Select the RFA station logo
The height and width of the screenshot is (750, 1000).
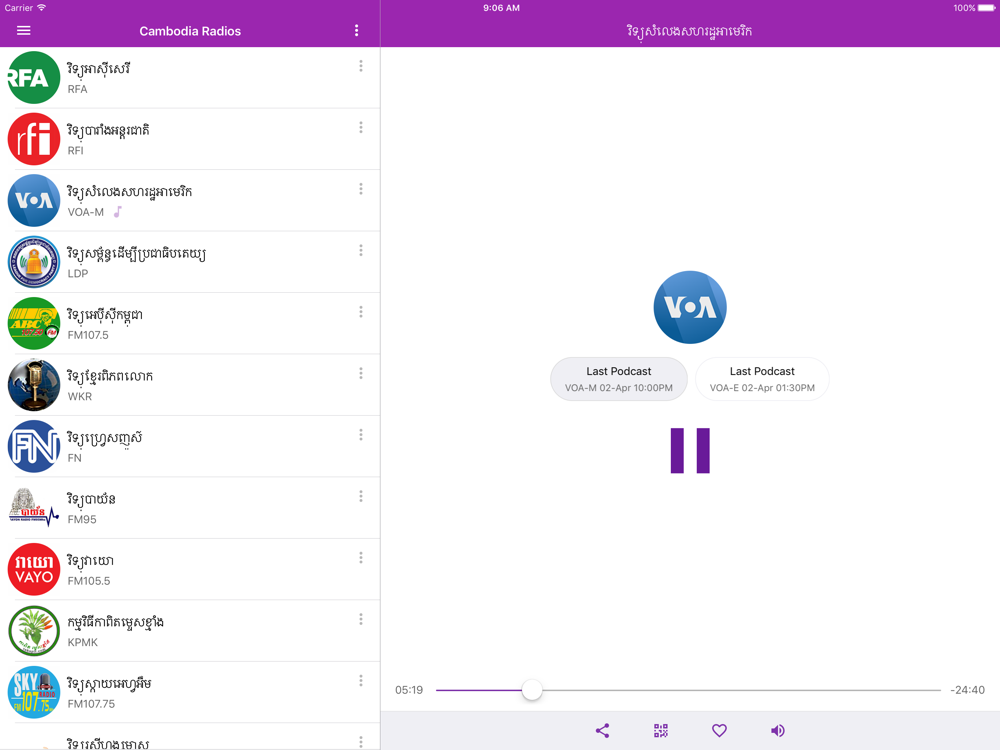(x=34, y=77)
